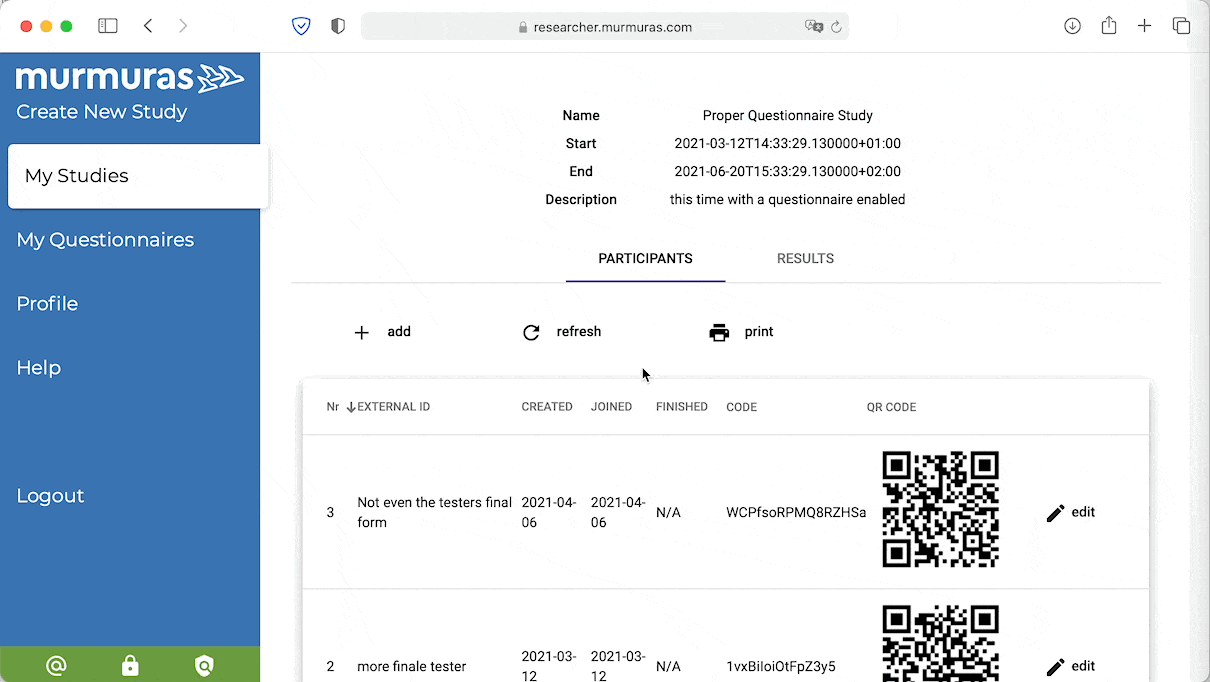Reload the page with the address bar refresh icon
Screen dimensions: 1210x682
pyautogui.click(x=835, y=27)
